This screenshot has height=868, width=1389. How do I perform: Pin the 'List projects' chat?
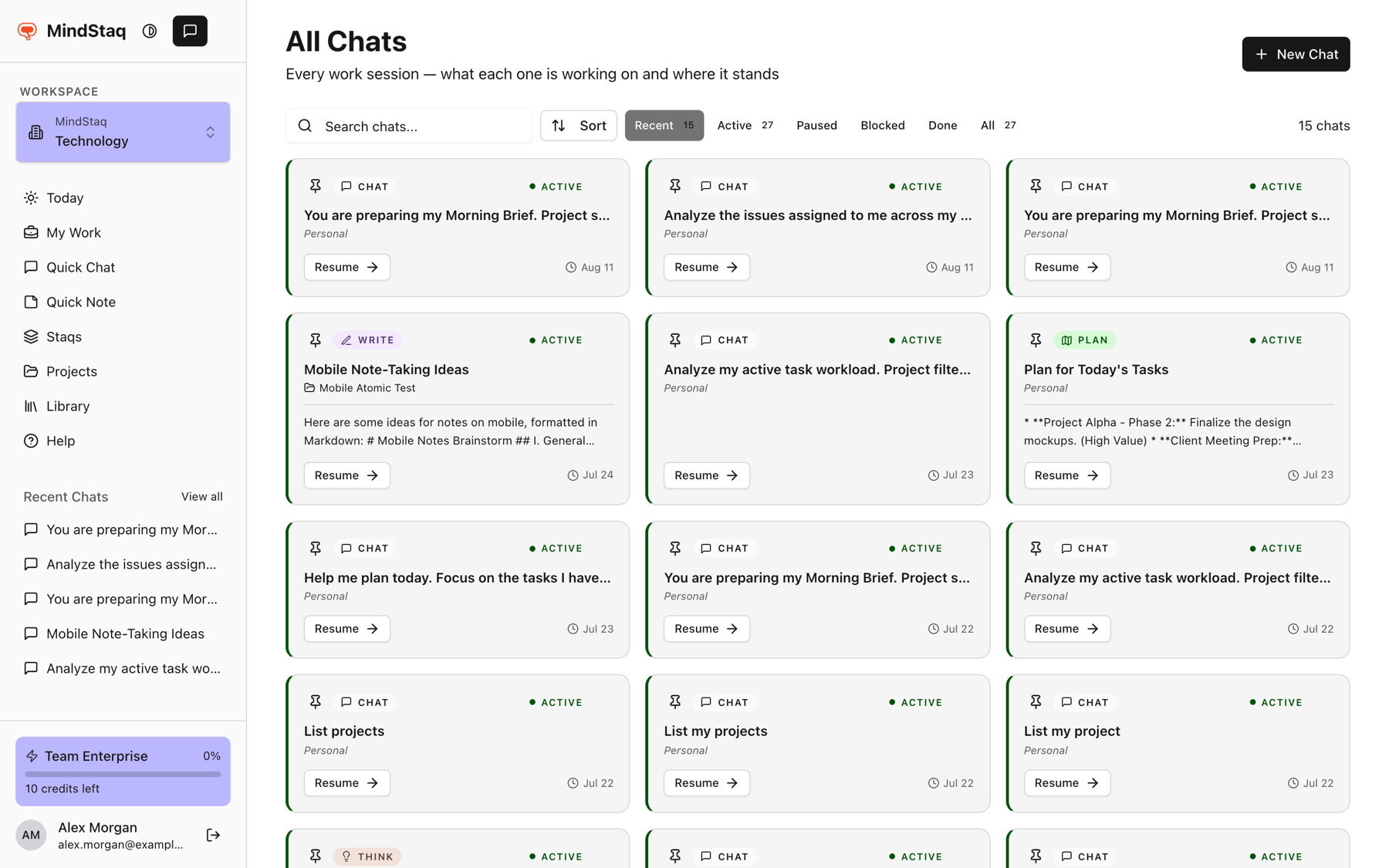[316, 702]
